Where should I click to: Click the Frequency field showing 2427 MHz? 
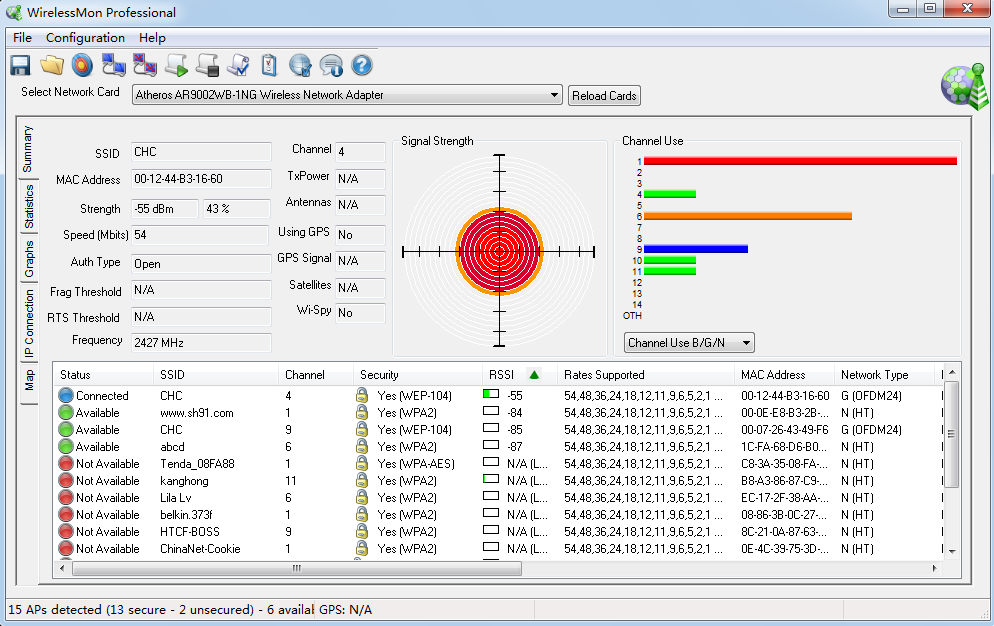point(201,342)
